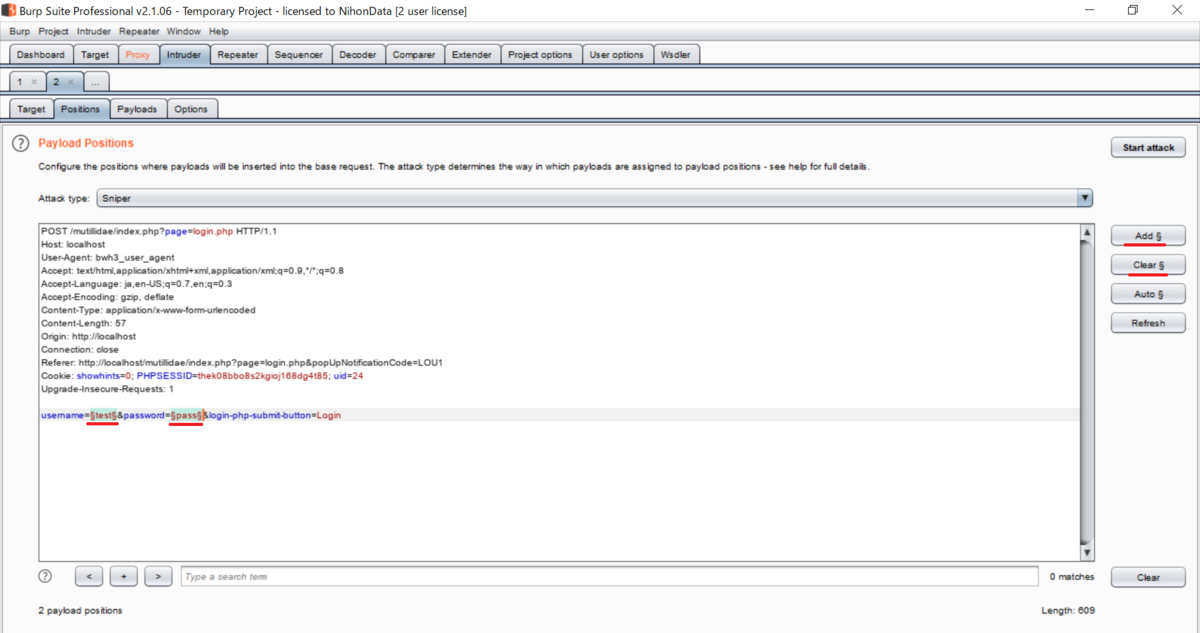Click the search term input field
1200x633 pixels.
[x=609, y=577]
